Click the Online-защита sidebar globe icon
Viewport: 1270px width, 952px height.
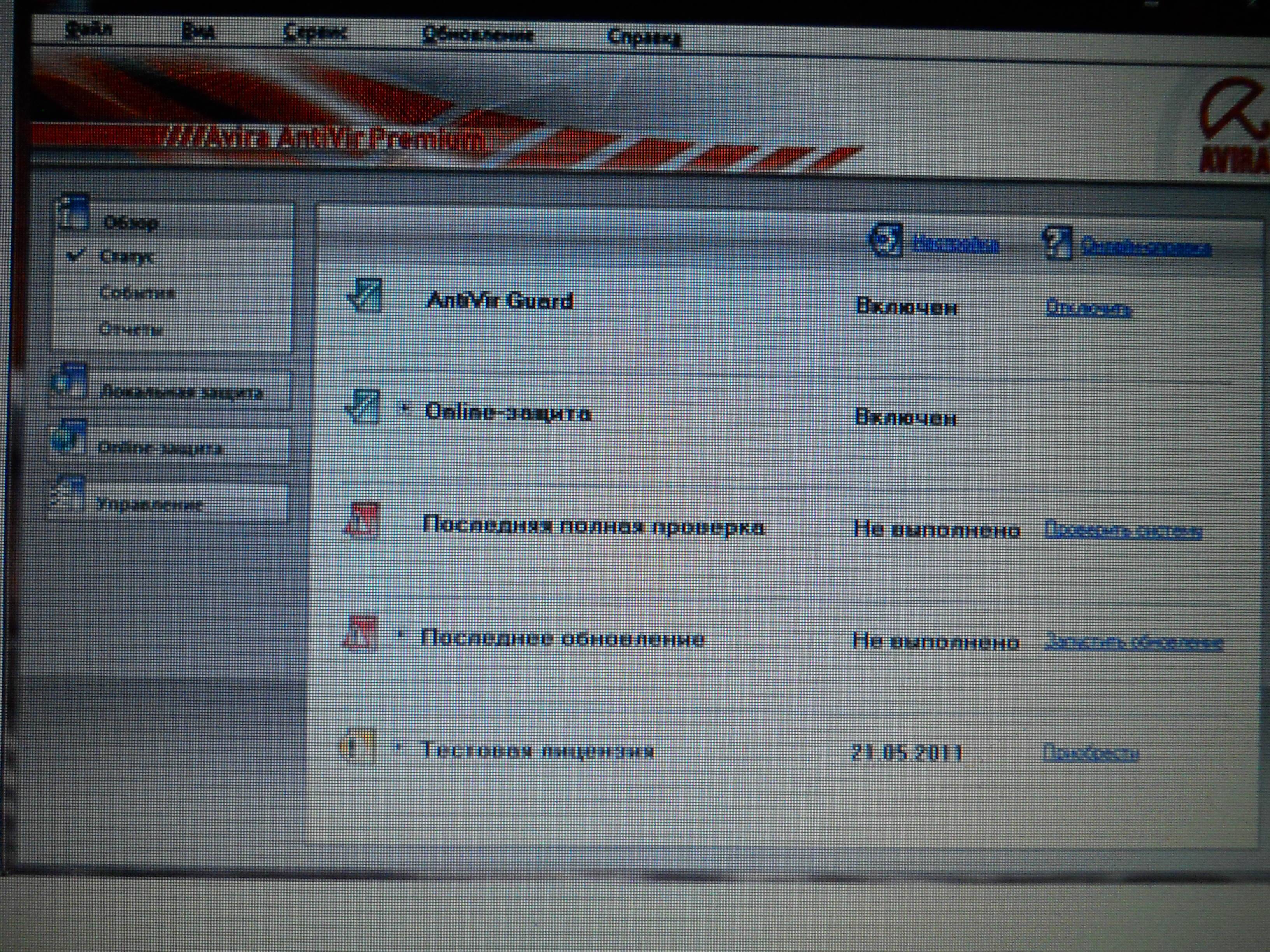(x=68, y=438)
